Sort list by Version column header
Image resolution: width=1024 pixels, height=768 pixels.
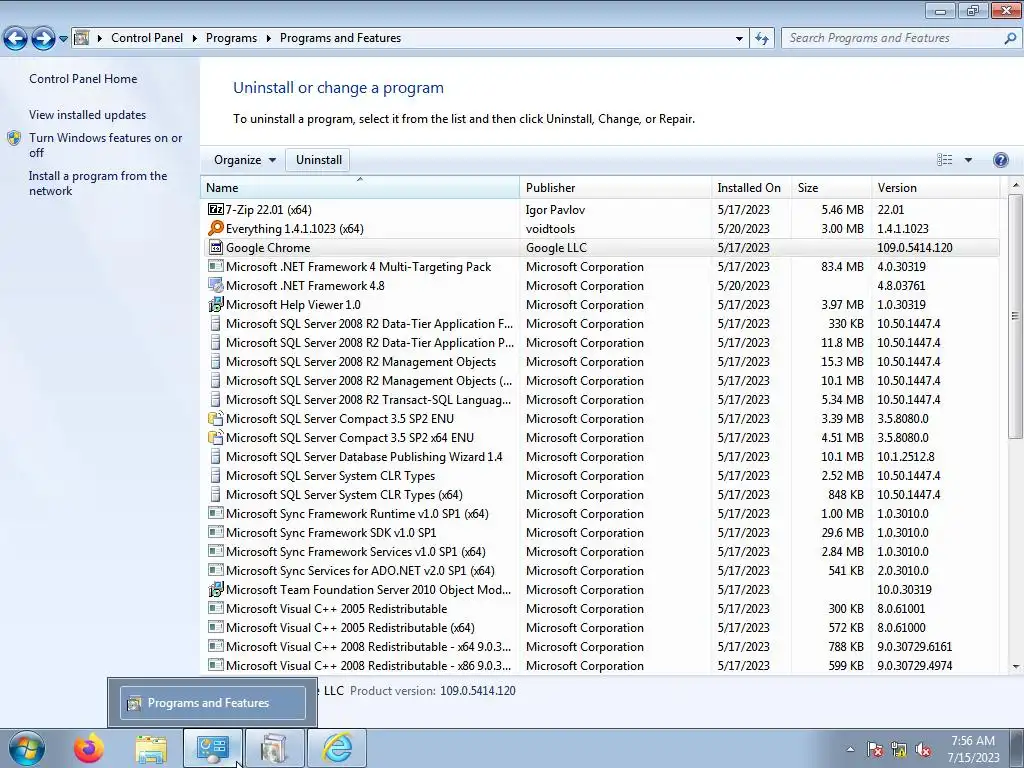point(936,187)
